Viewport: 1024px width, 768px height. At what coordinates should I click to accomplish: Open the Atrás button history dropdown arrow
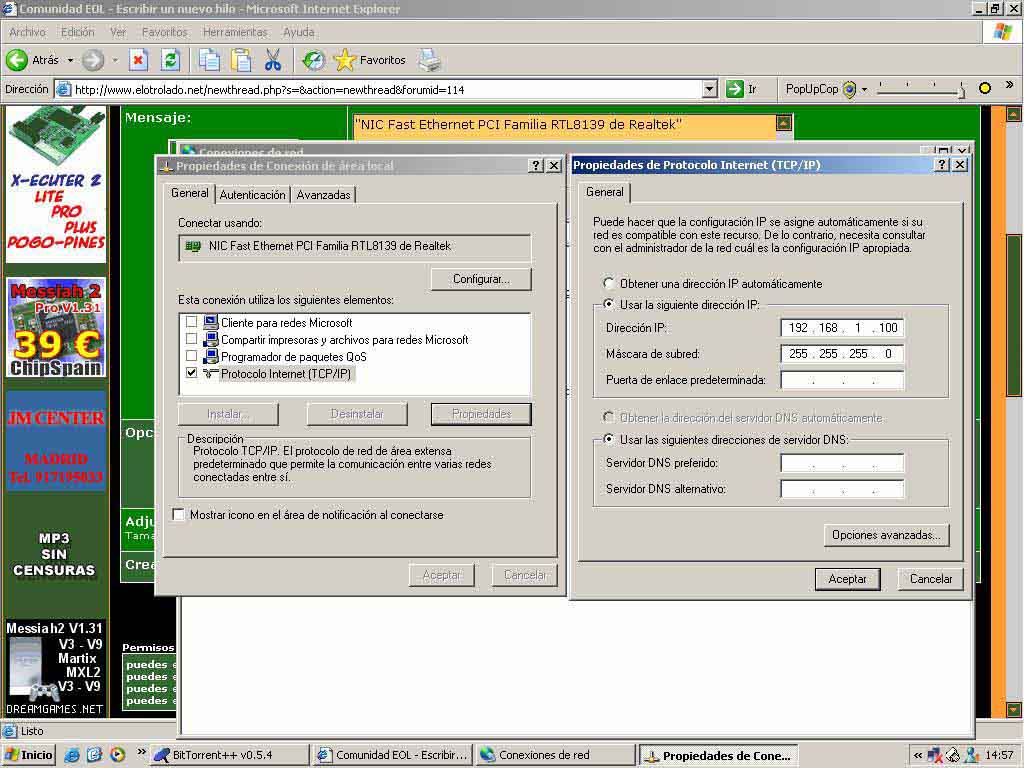69,60
